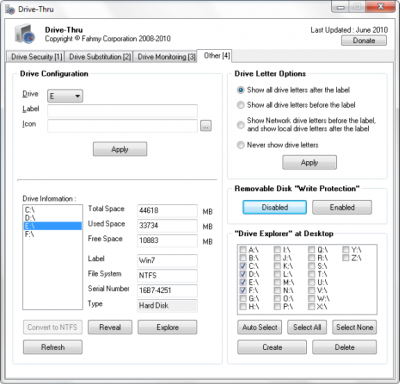Select 'Never show drive letters' option
This screenshot has width=400, height=384.
pos(240,145)
